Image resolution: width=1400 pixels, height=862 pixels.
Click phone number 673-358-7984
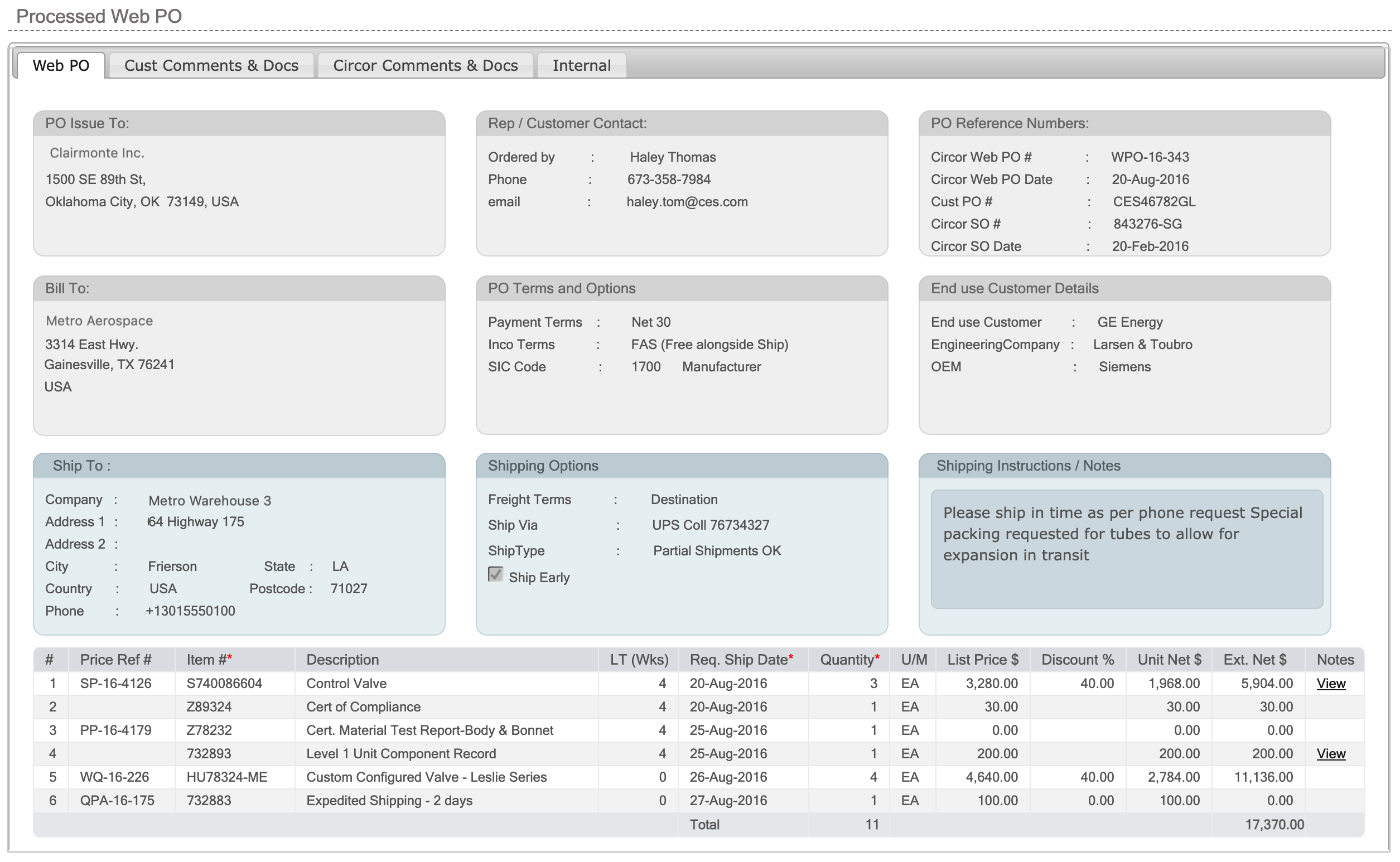click(x=669, y=180)
